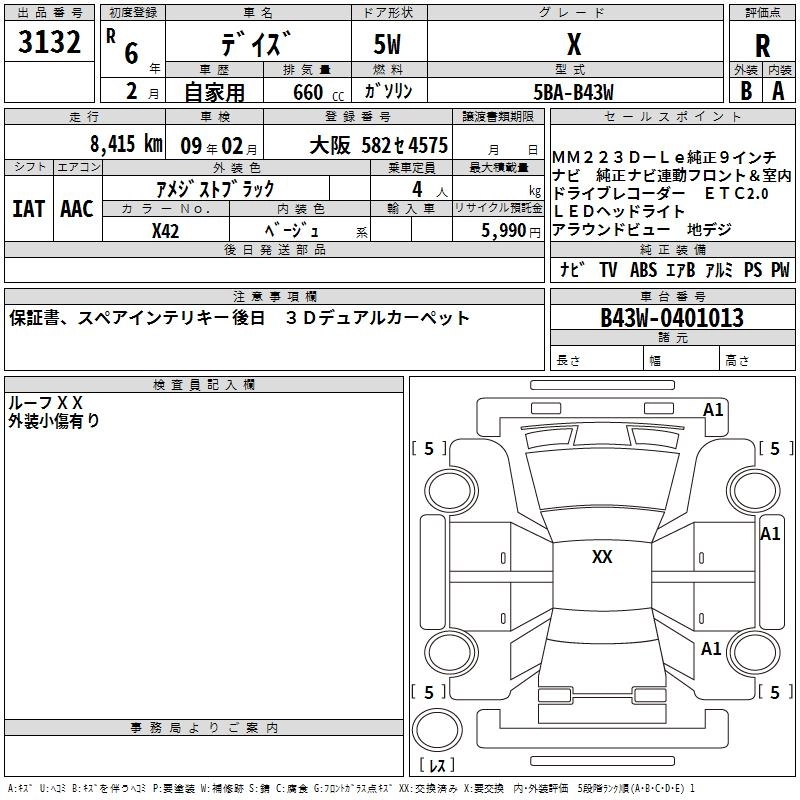This screenshot has width=800, height=800.
Task: Select recycle deposit 5,990円
Action: [511, 231]
